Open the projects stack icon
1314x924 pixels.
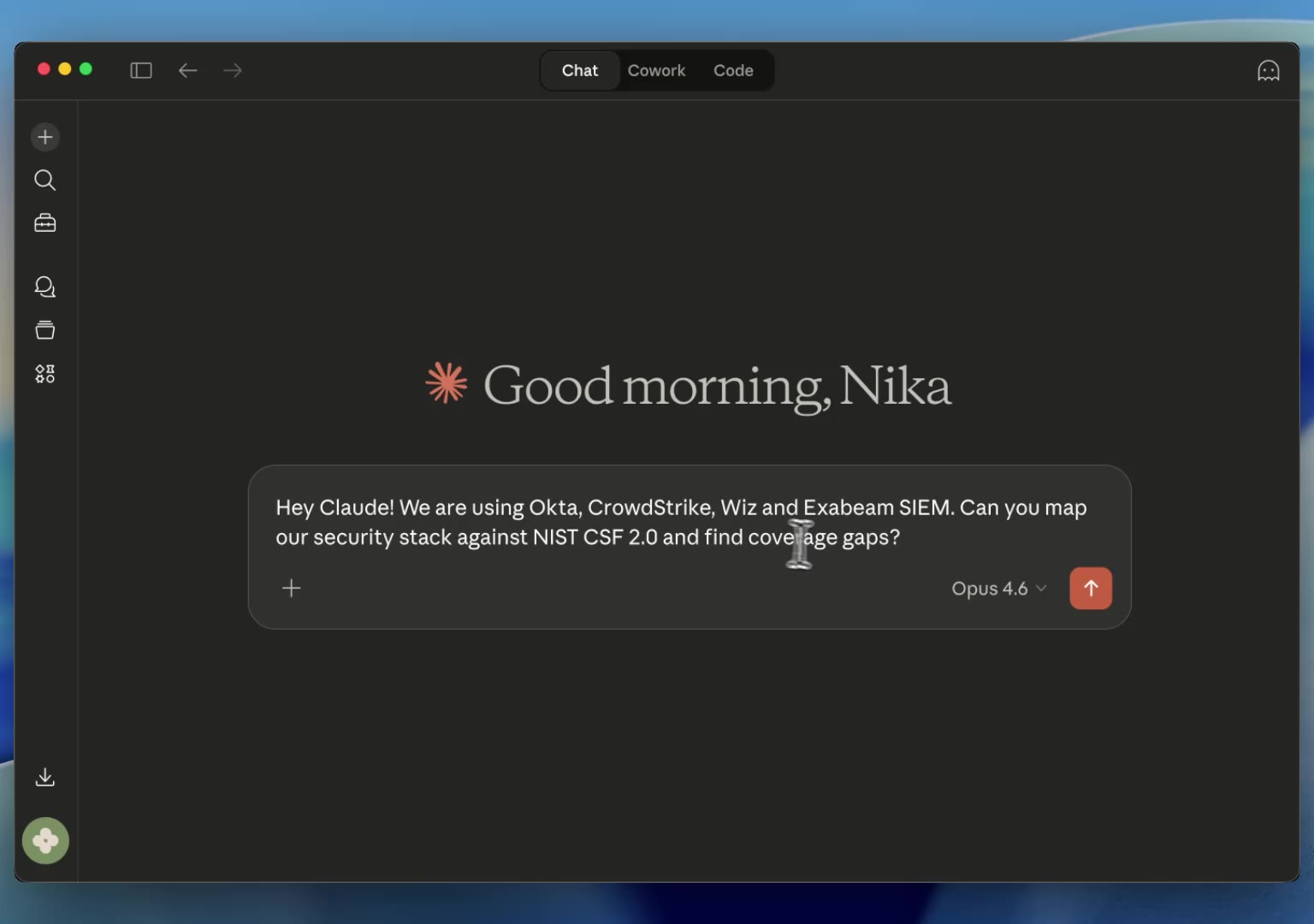[x=45, y=330]
